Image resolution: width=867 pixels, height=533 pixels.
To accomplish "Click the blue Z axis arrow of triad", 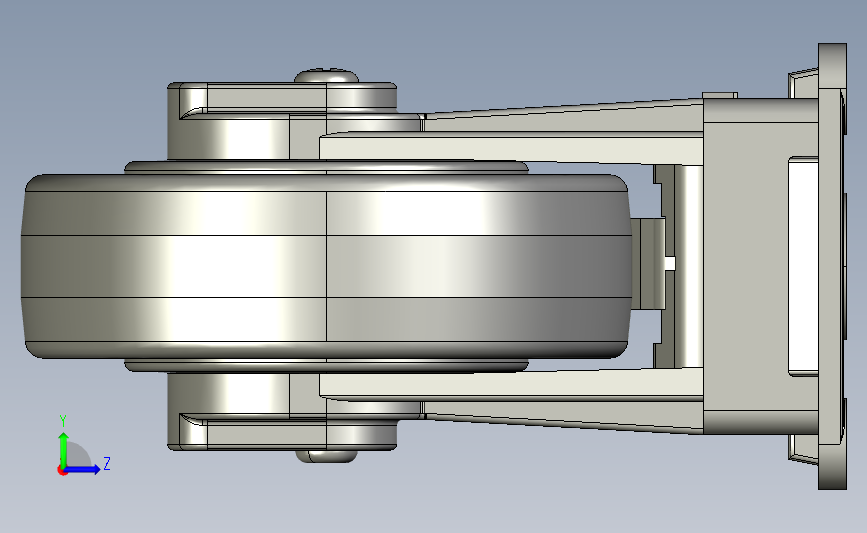I will pos(83,470).
